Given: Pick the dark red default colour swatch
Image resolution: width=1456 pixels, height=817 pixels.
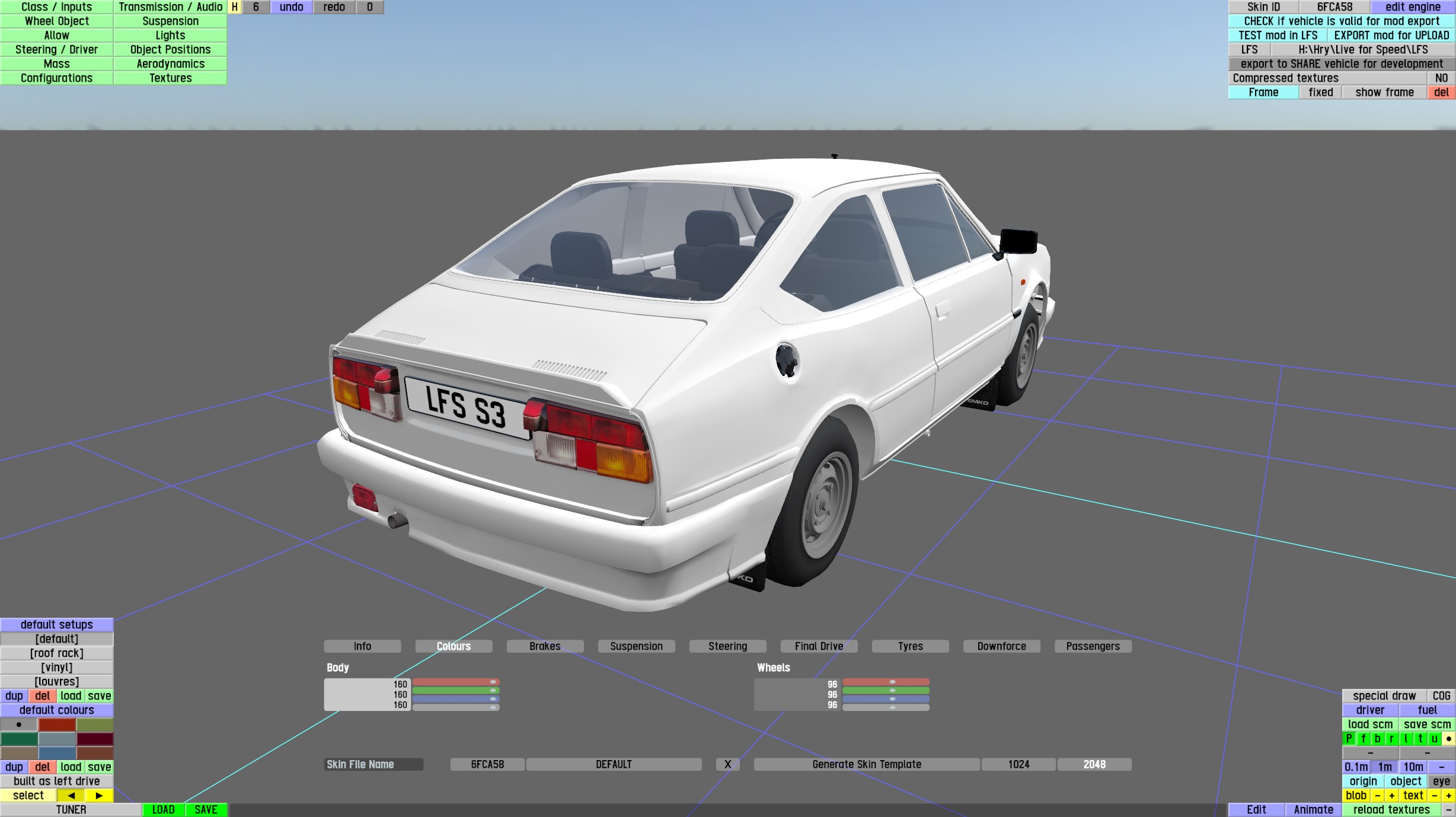Looking at the screenshot, I should (95, 739).
